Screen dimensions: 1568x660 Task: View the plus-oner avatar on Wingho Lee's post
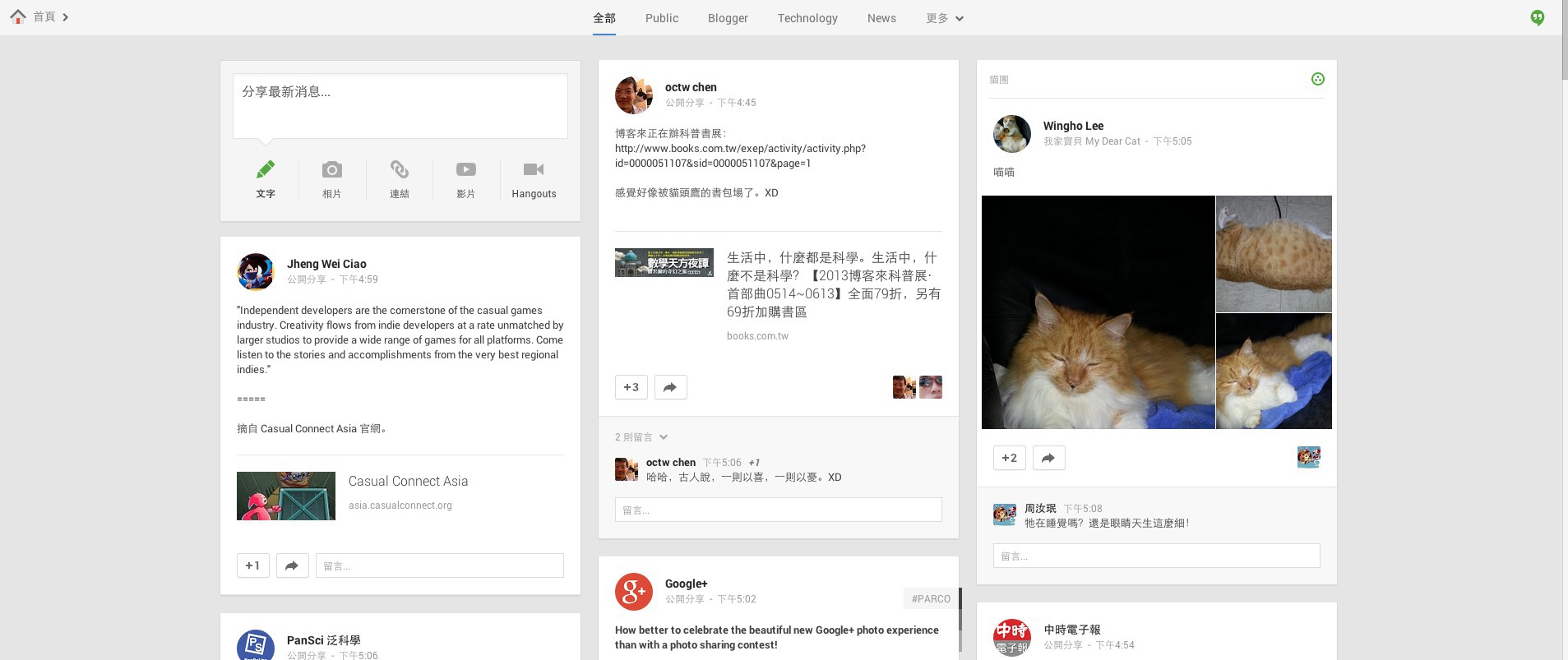click(1309, 457)
